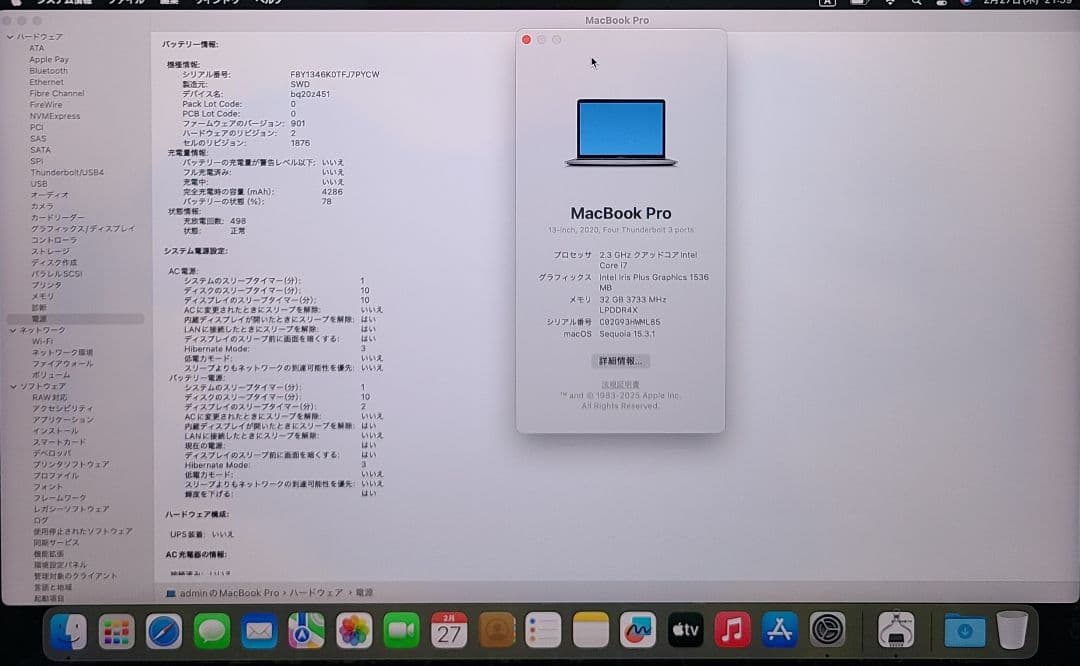
Task: Click the computer icon in path bar
Action: pos(171,593)
